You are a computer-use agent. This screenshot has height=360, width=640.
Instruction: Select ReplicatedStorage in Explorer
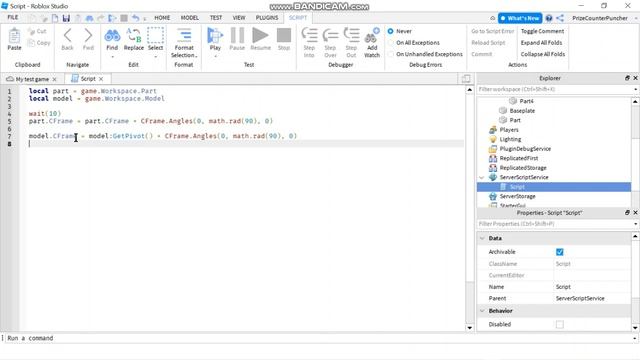523,168
